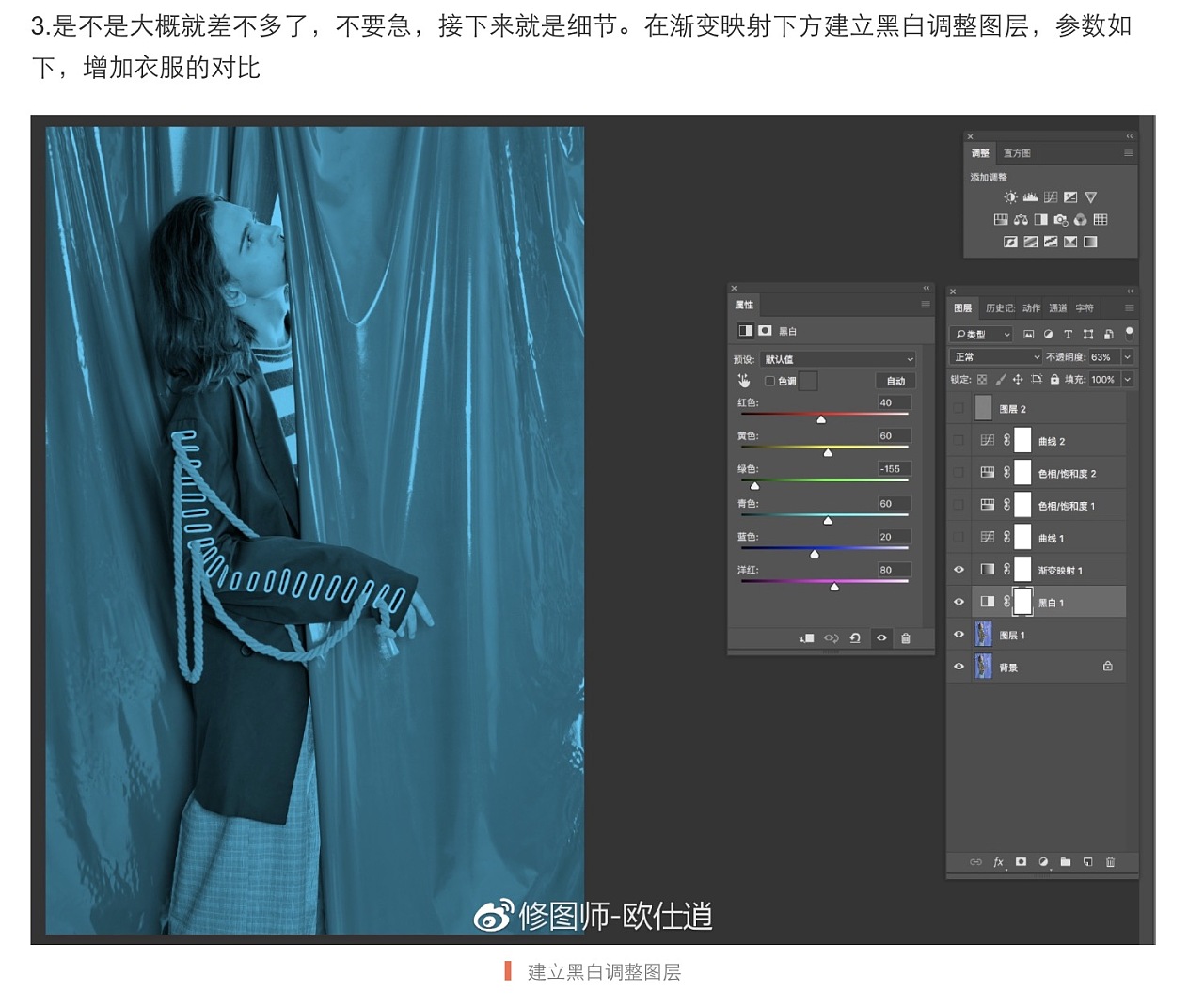Open the fill slider dropdown arrow
The height and width of the screenshot is (1006, 1204).
click(1127, 380)
